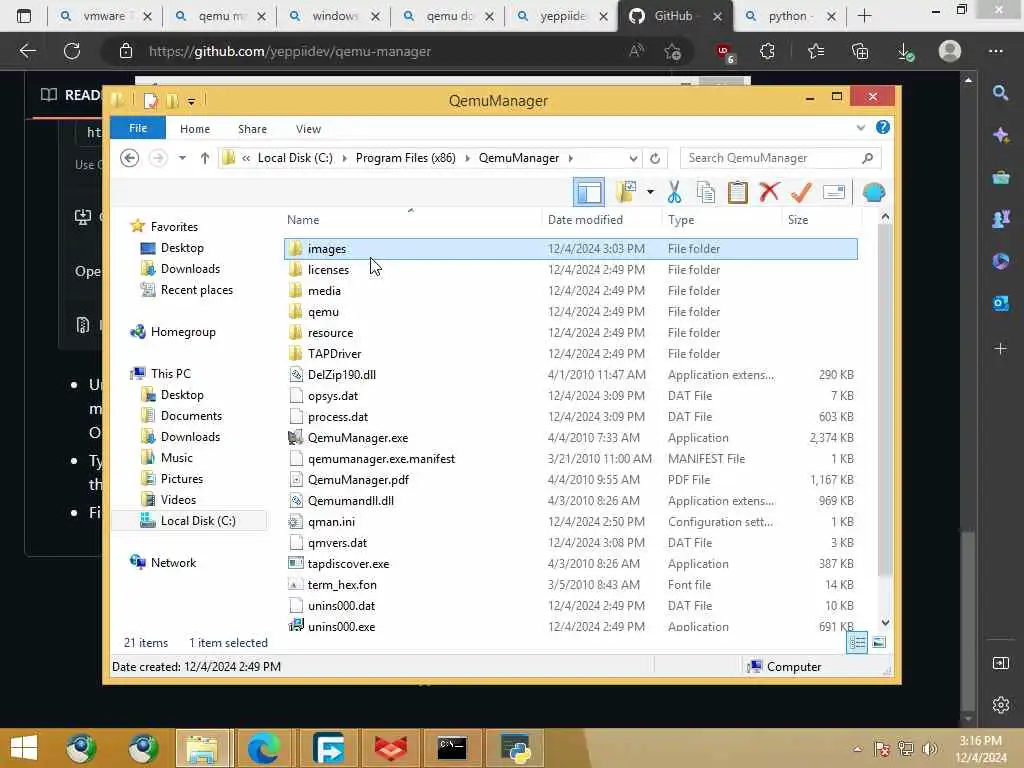Screen dimensions: 1024x768
Task: Toggle the preview pane layout icon
Action: [x=589, y=193]
